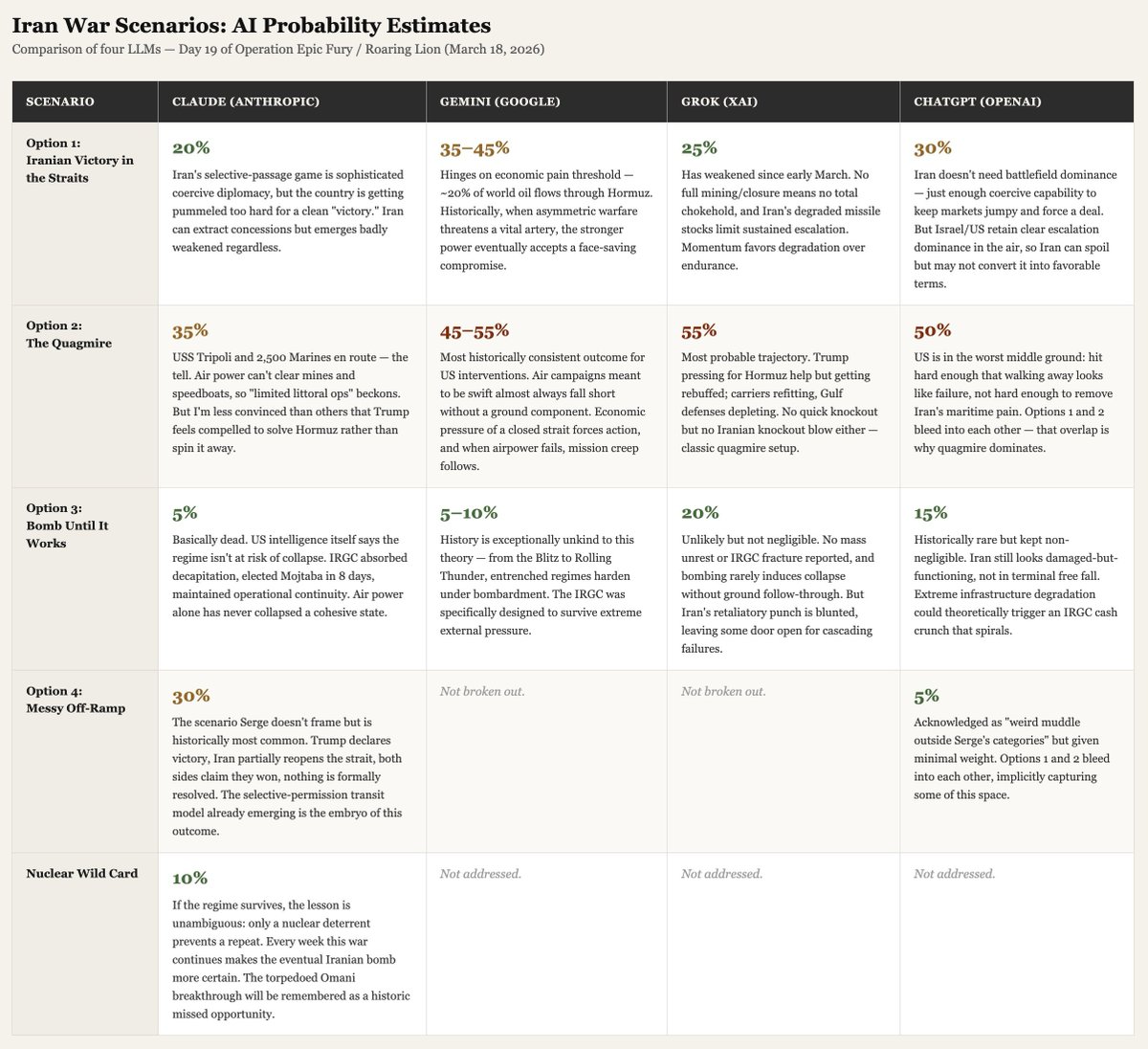Click the title 'Iran War Scenarios: AI Probability Estimates'
Screen dimensions: 1148x1049
point(251,25)
